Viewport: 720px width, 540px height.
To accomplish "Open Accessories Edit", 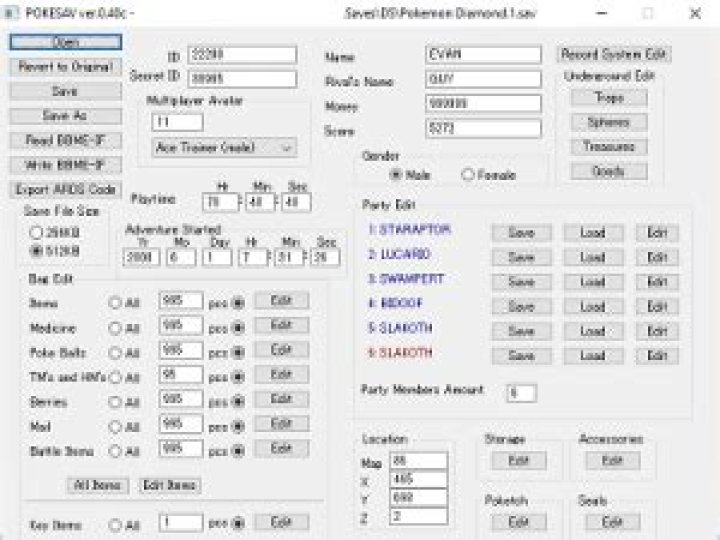I will [613, 461].
